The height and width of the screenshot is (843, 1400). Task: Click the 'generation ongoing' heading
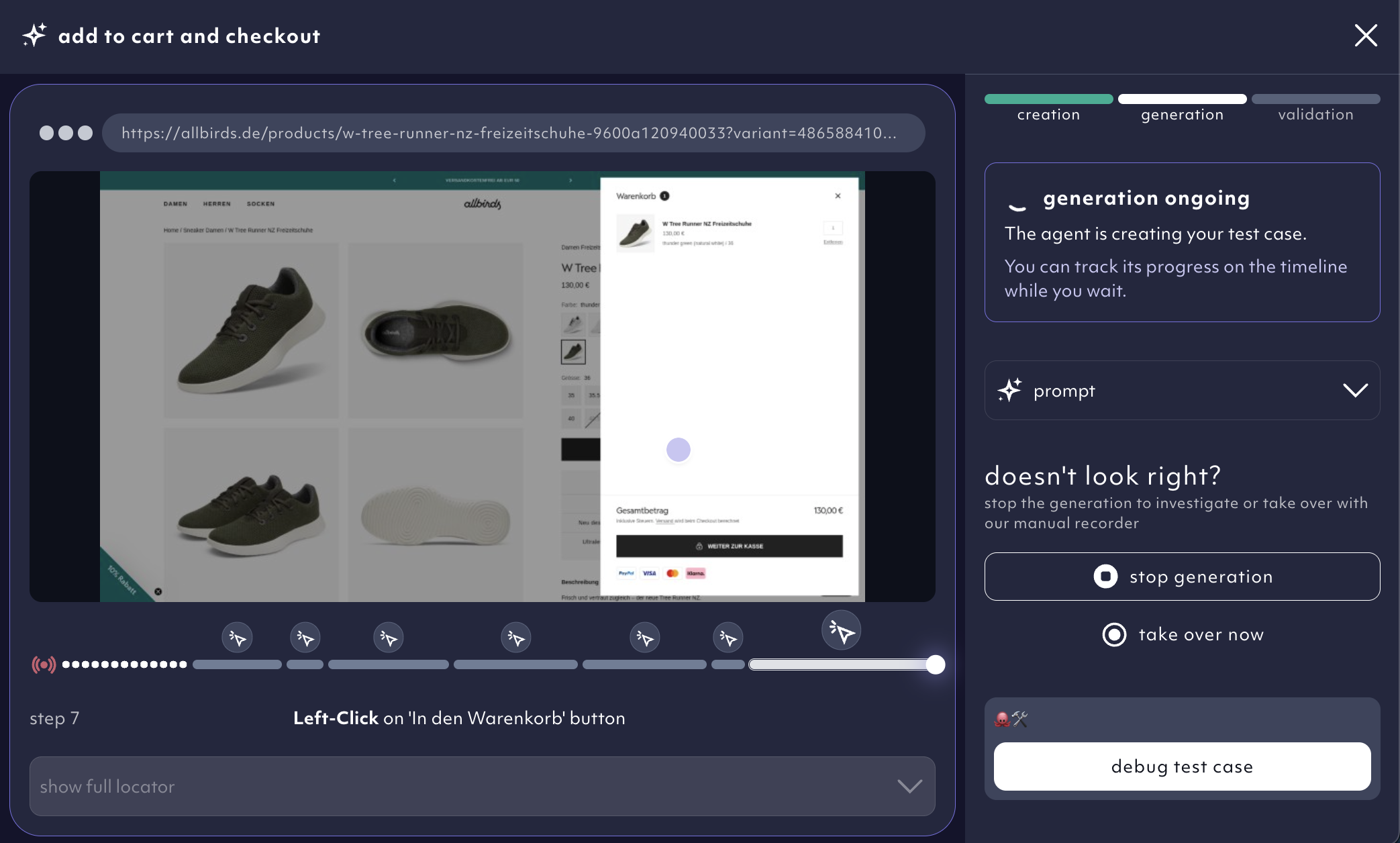[1146, 199]
